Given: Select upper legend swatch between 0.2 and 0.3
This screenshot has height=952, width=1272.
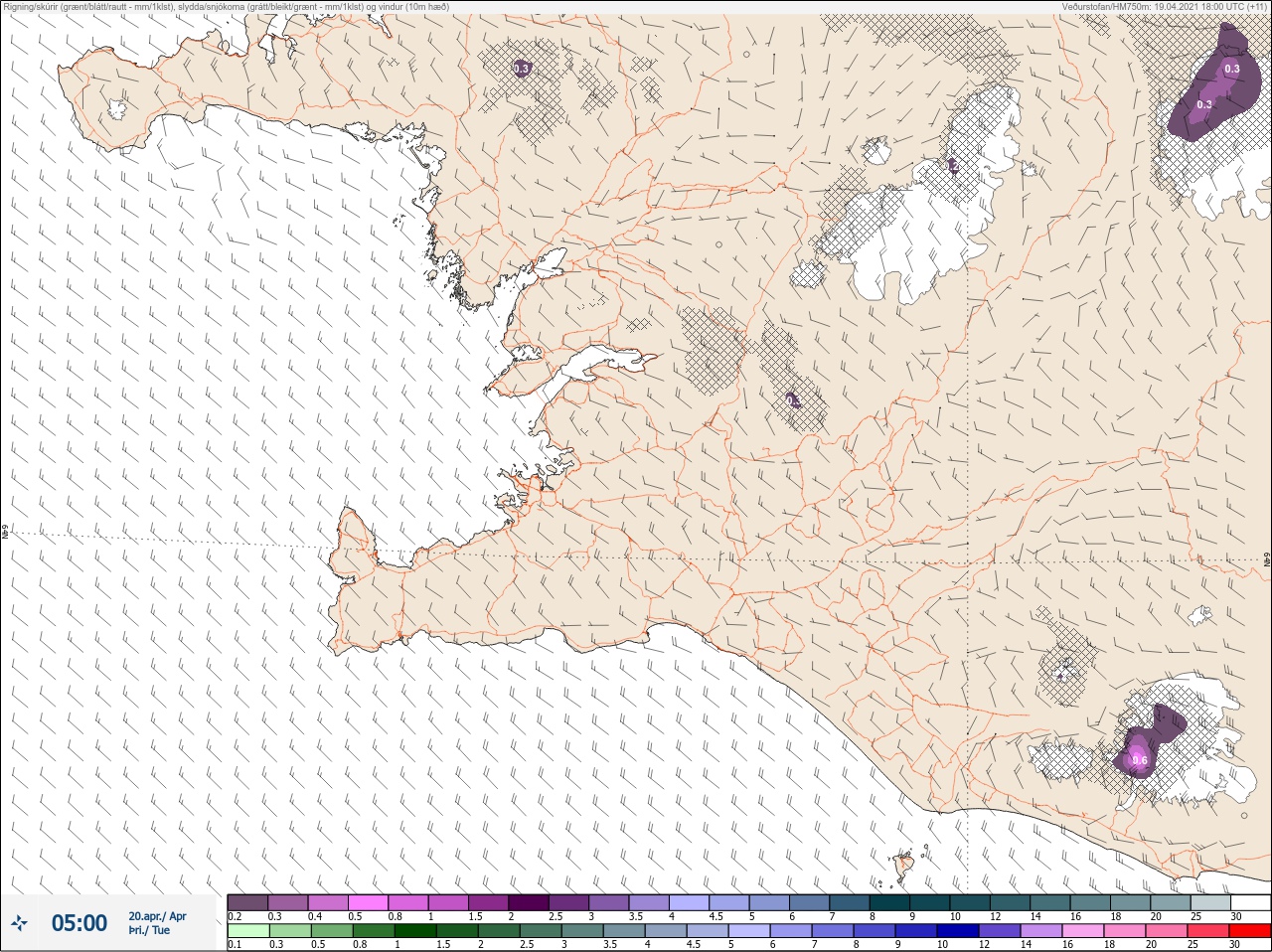Looking at the screenshot, I should [248, 902].
